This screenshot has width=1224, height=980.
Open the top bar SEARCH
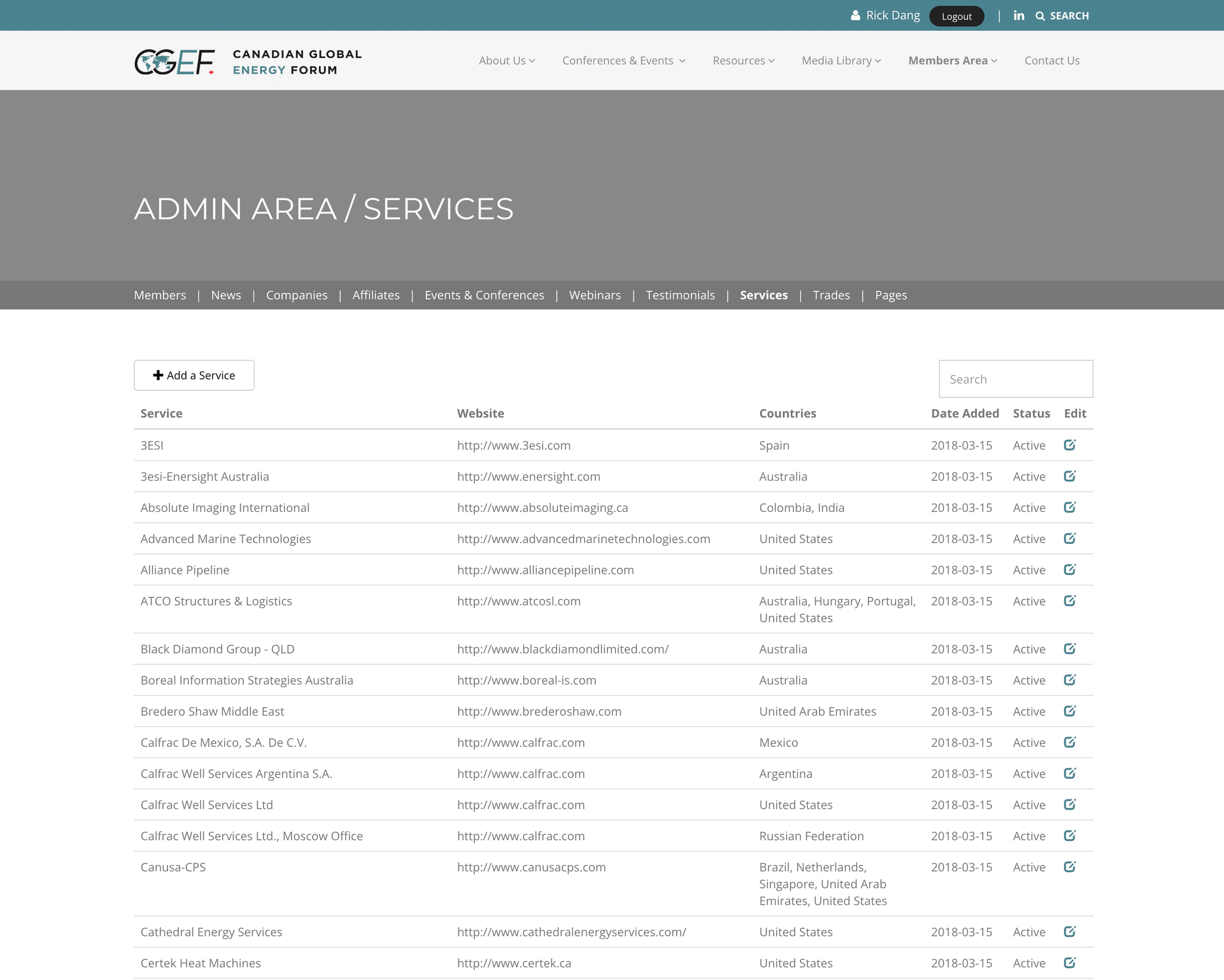(1062, 16)
